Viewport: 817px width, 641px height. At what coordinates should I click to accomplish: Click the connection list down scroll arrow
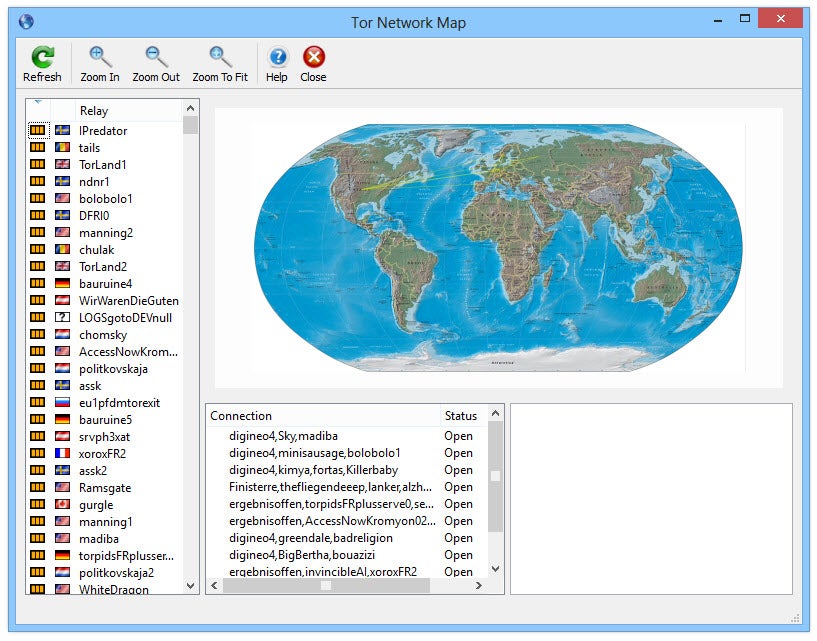pos(495,569)
